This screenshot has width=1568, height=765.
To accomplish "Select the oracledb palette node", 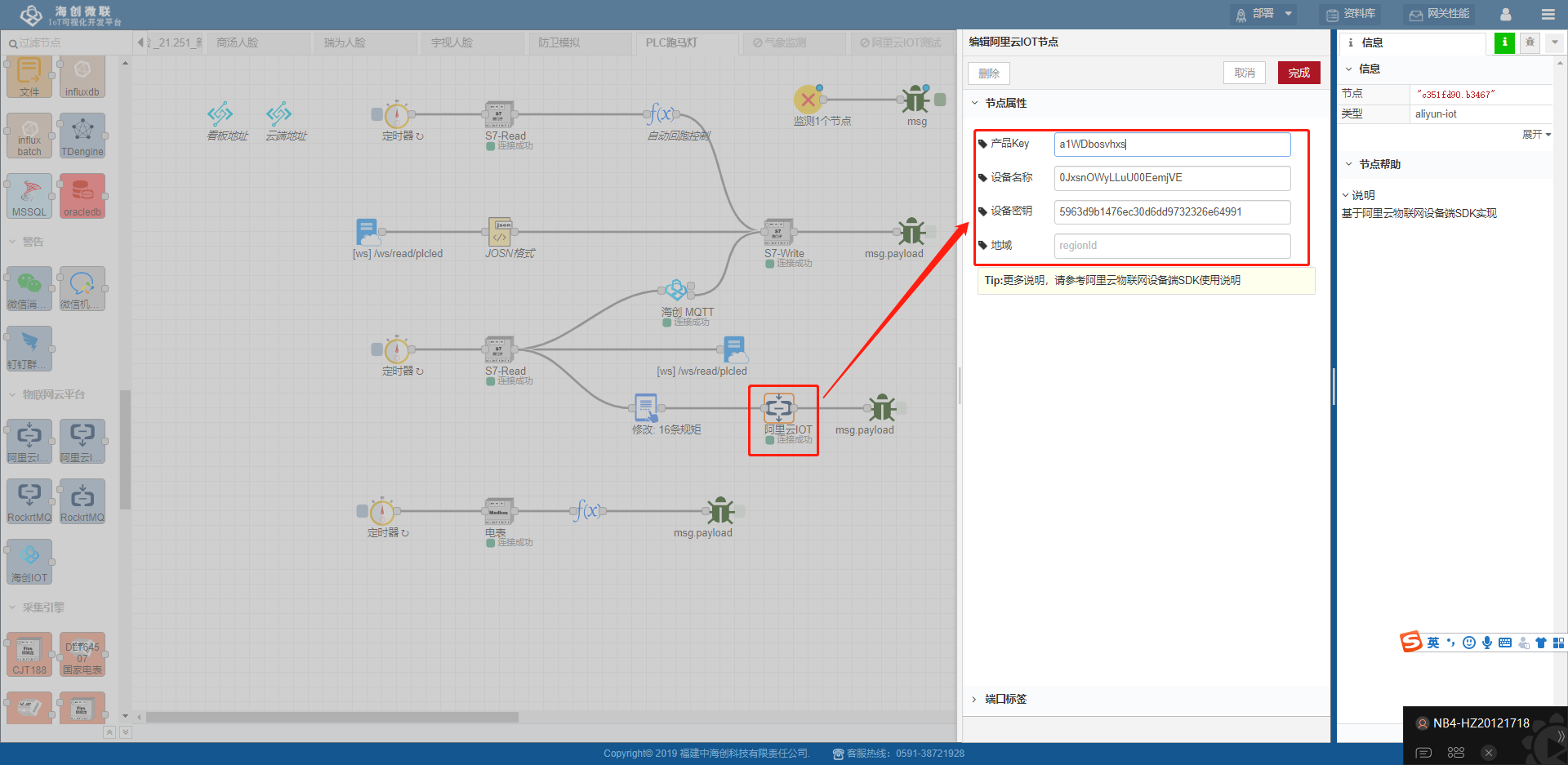I will [82, 196].
